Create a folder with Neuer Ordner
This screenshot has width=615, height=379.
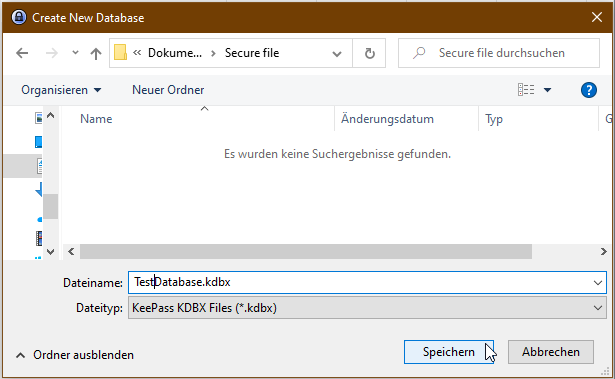[x=168, y=90]
